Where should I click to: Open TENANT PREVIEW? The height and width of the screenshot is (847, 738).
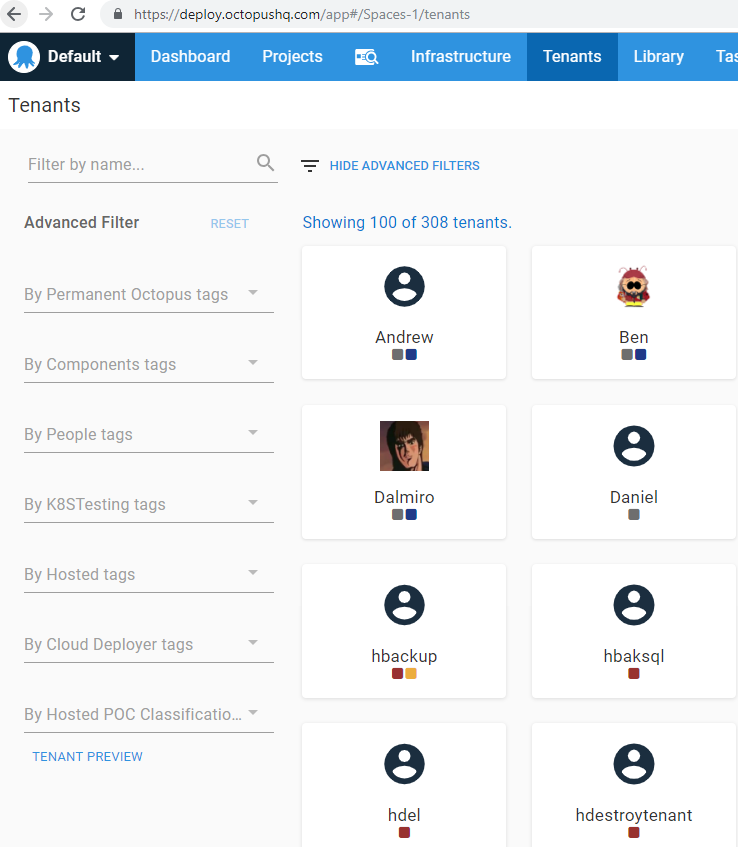(x=87, y=756)
